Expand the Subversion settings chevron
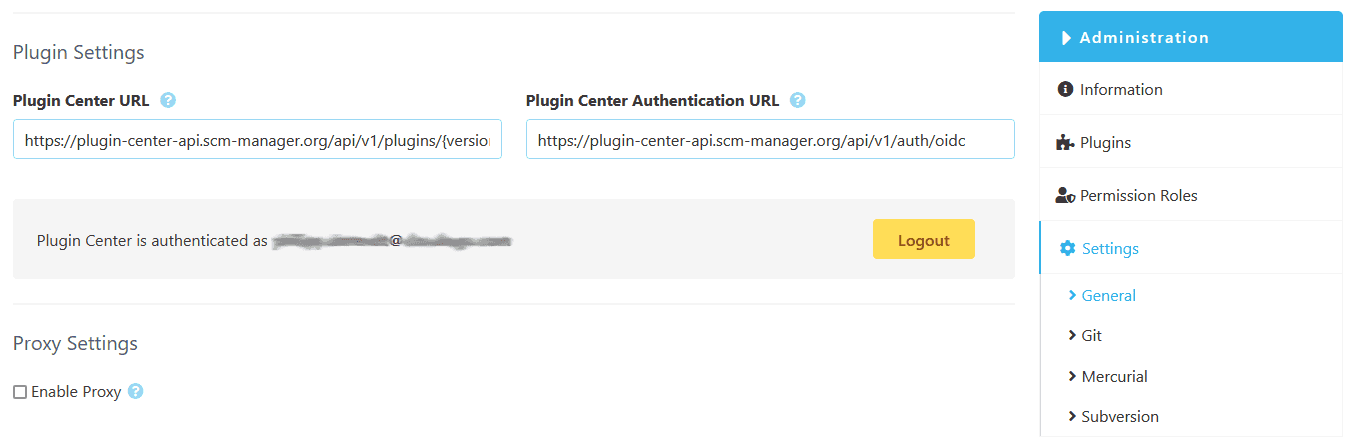This screenshot has width=1363, height=446. pyautogui.click(x=1072, y=416)
